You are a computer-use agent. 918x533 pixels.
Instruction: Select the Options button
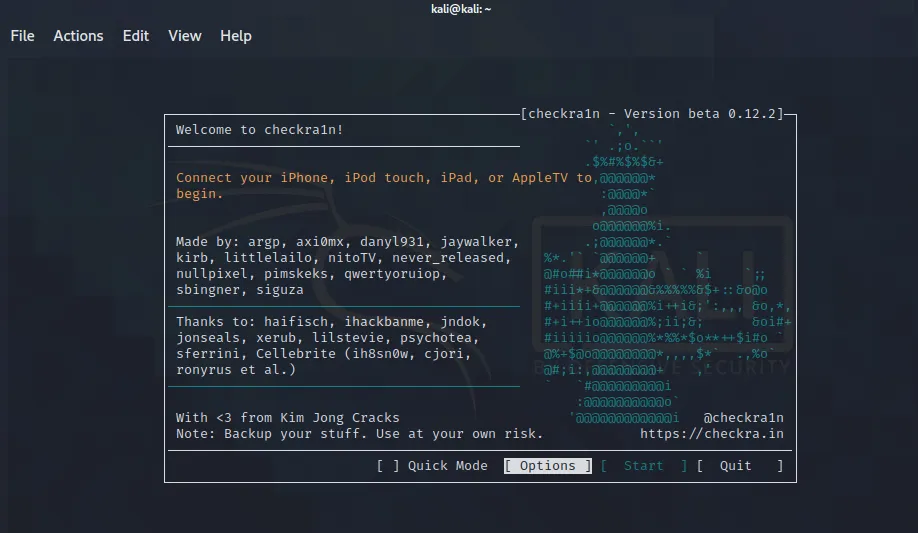(x=547, y=466)
